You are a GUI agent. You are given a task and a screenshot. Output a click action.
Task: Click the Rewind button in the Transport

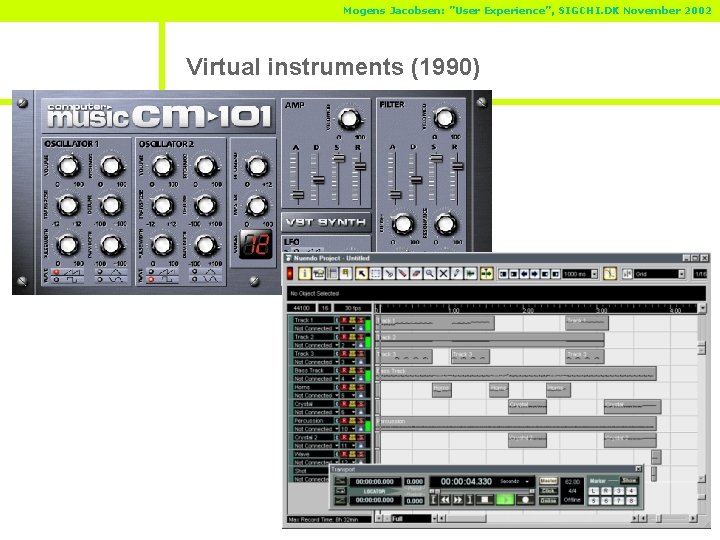(445, 500)
